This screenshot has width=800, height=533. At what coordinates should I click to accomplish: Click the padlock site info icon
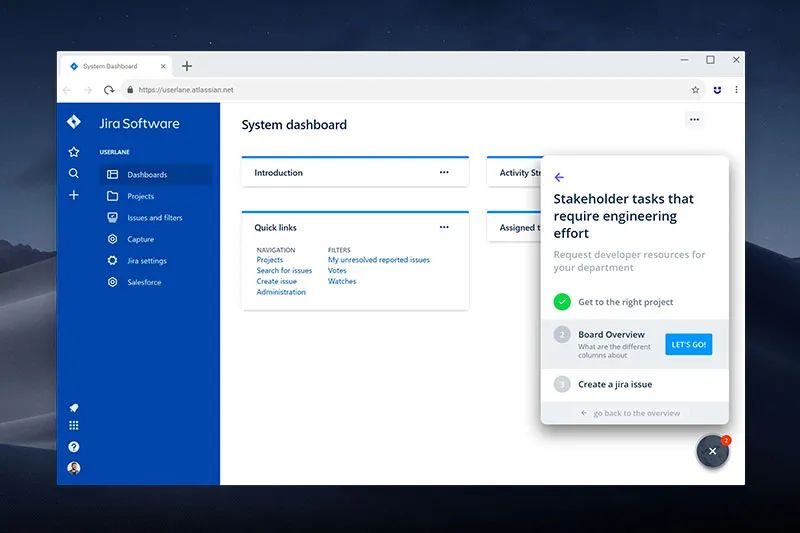point(130,90)
